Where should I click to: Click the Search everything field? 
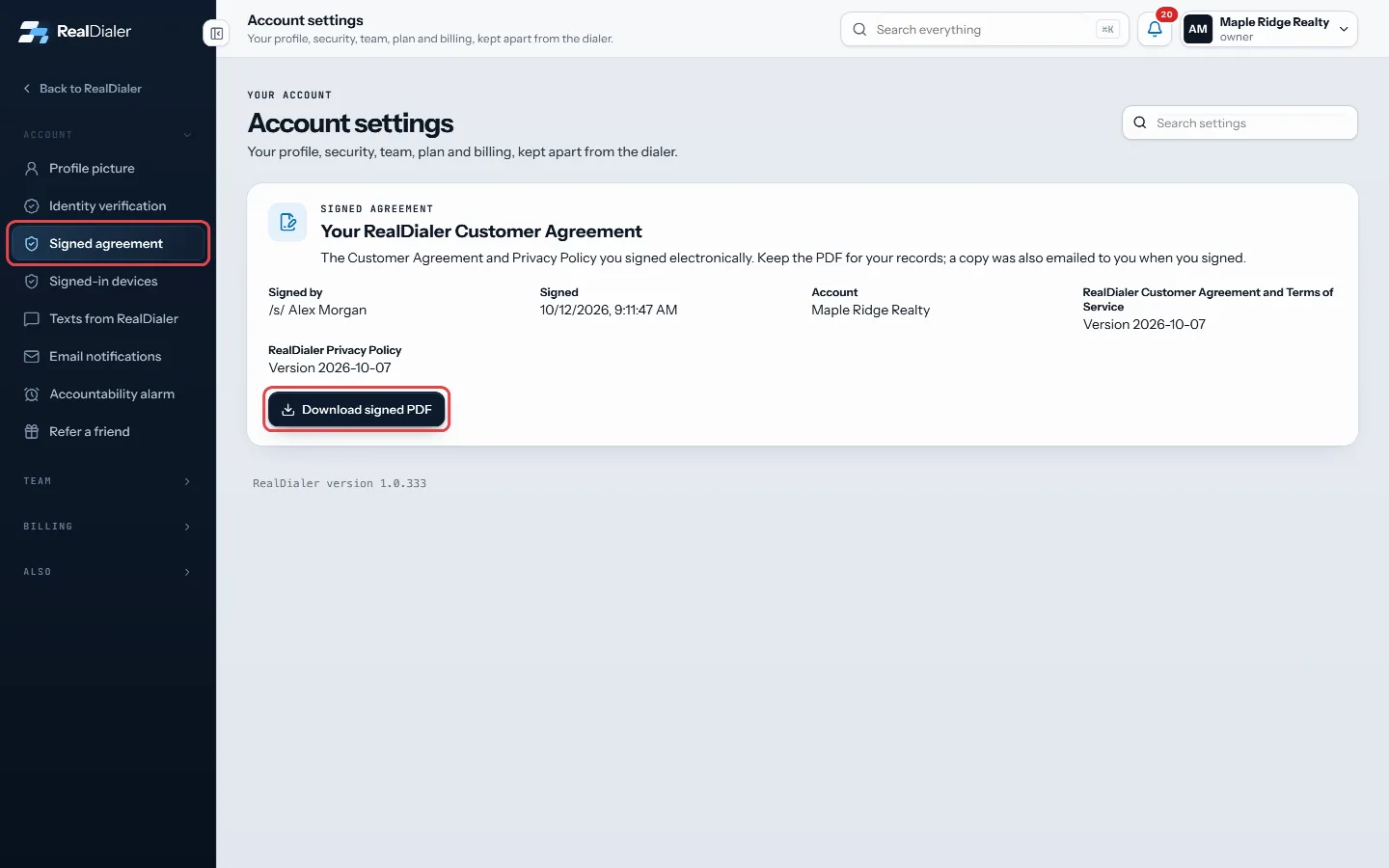(x=984, y=30)
